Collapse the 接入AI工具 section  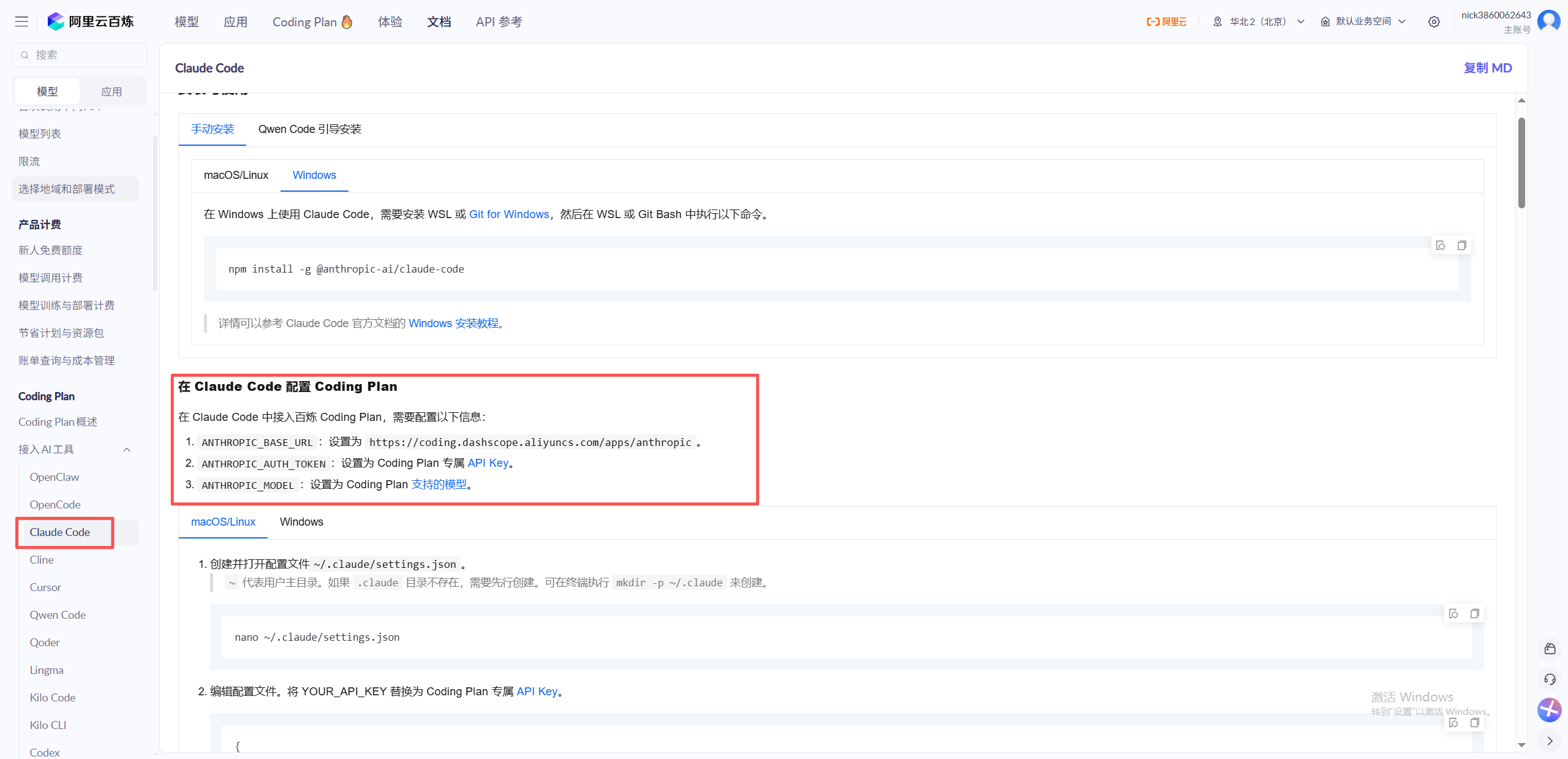point(127,450)
